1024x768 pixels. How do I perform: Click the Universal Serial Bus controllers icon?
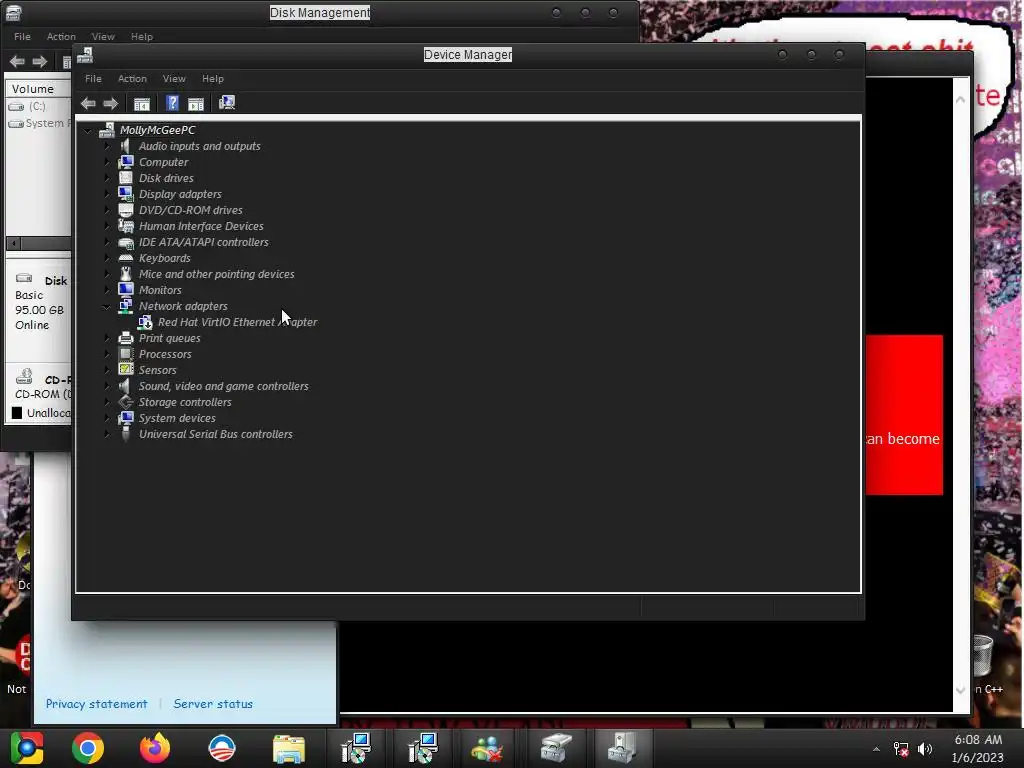125,434
